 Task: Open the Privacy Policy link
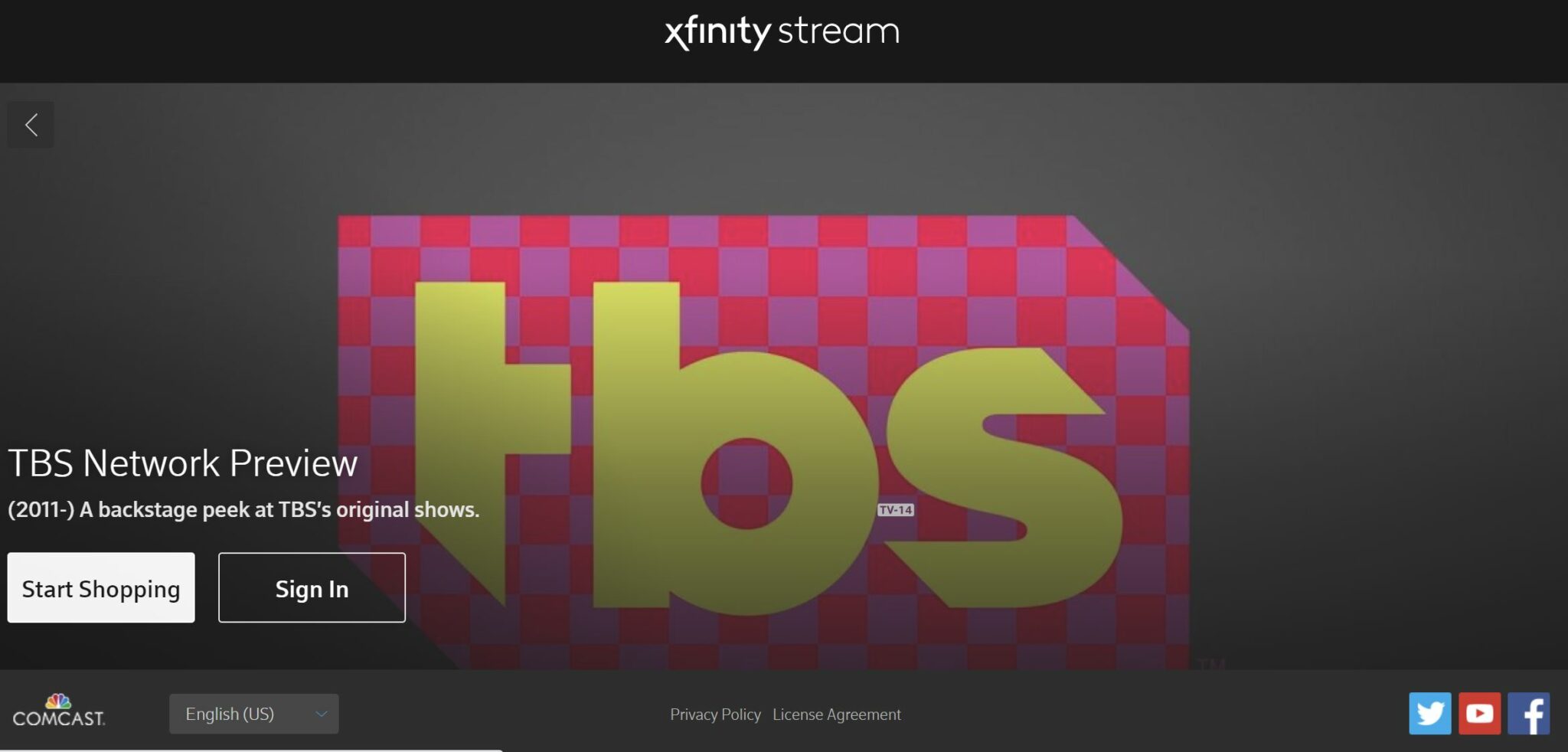coord(715,714)
